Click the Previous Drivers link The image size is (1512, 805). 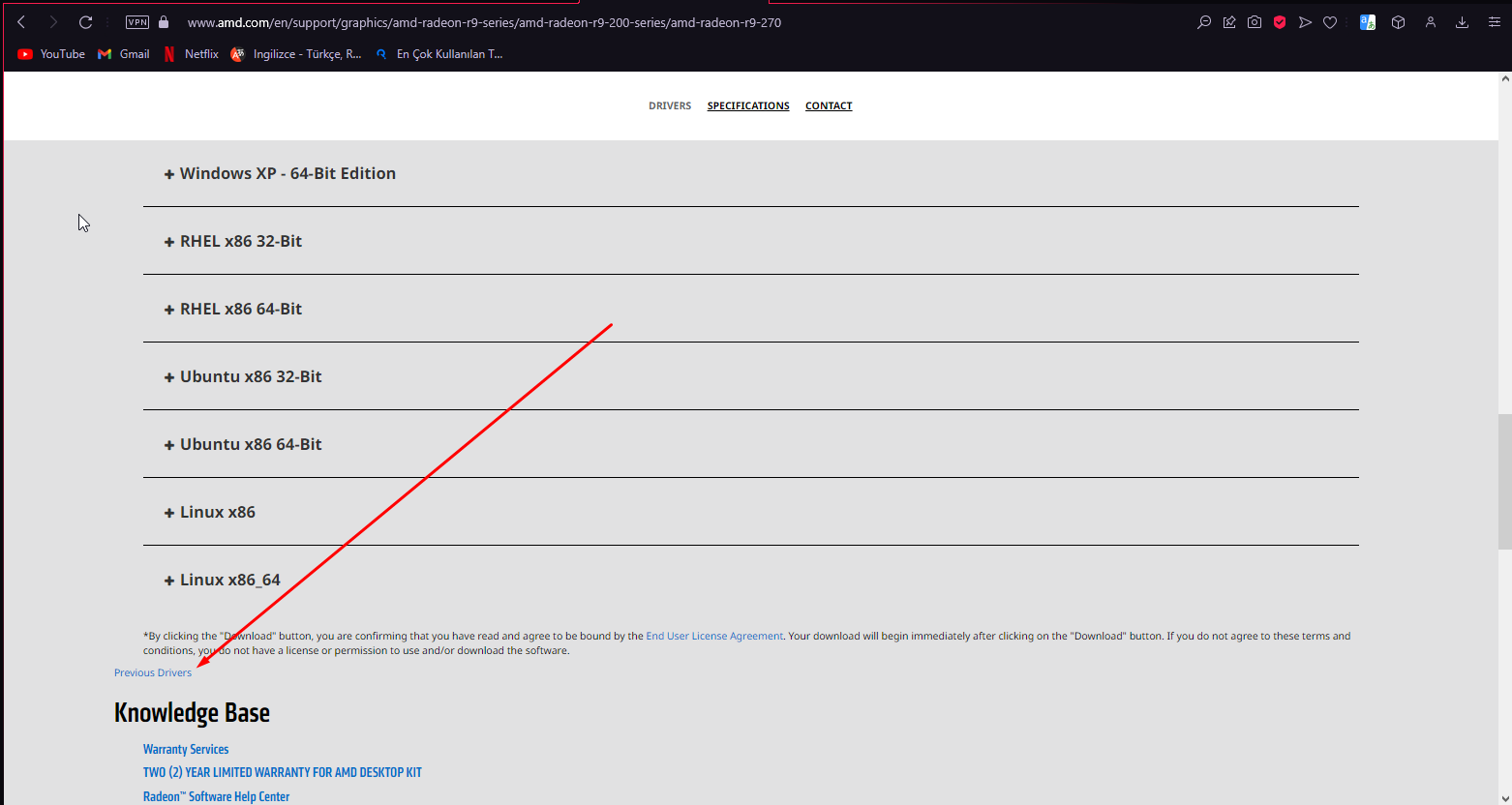pos(153,673)
